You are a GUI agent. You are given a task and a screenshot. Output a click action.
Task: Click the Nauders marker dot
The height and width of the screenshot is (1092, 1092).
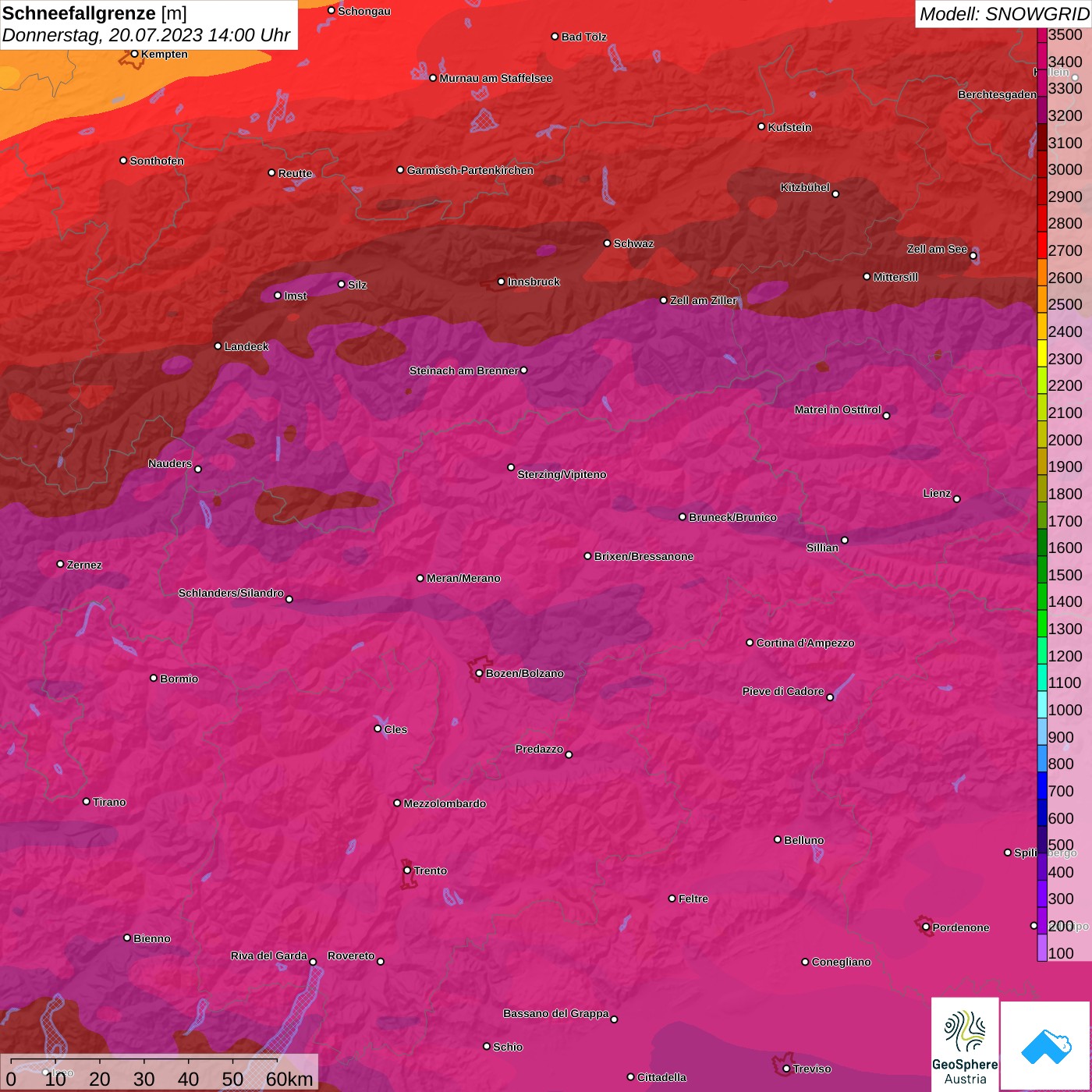tap(198, 469)
